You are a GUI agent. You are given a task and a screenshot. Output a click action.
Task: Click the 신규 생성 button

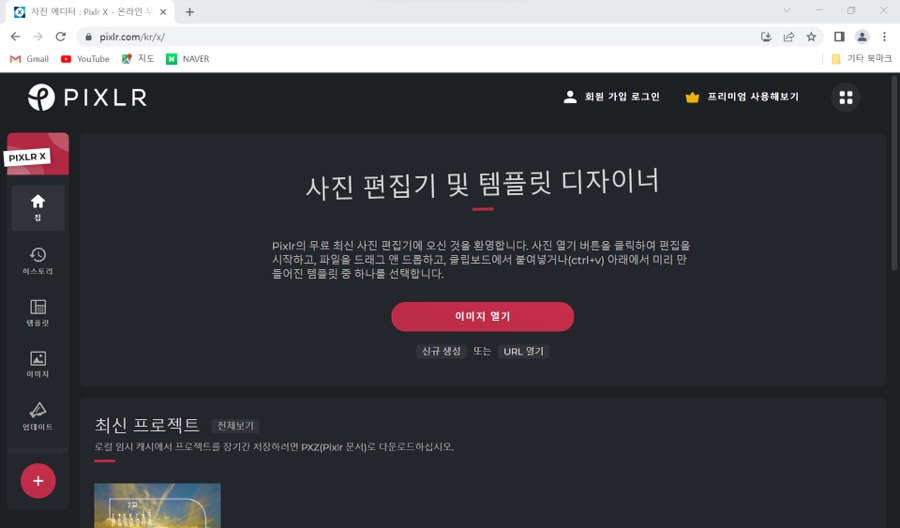click(441, 351)
